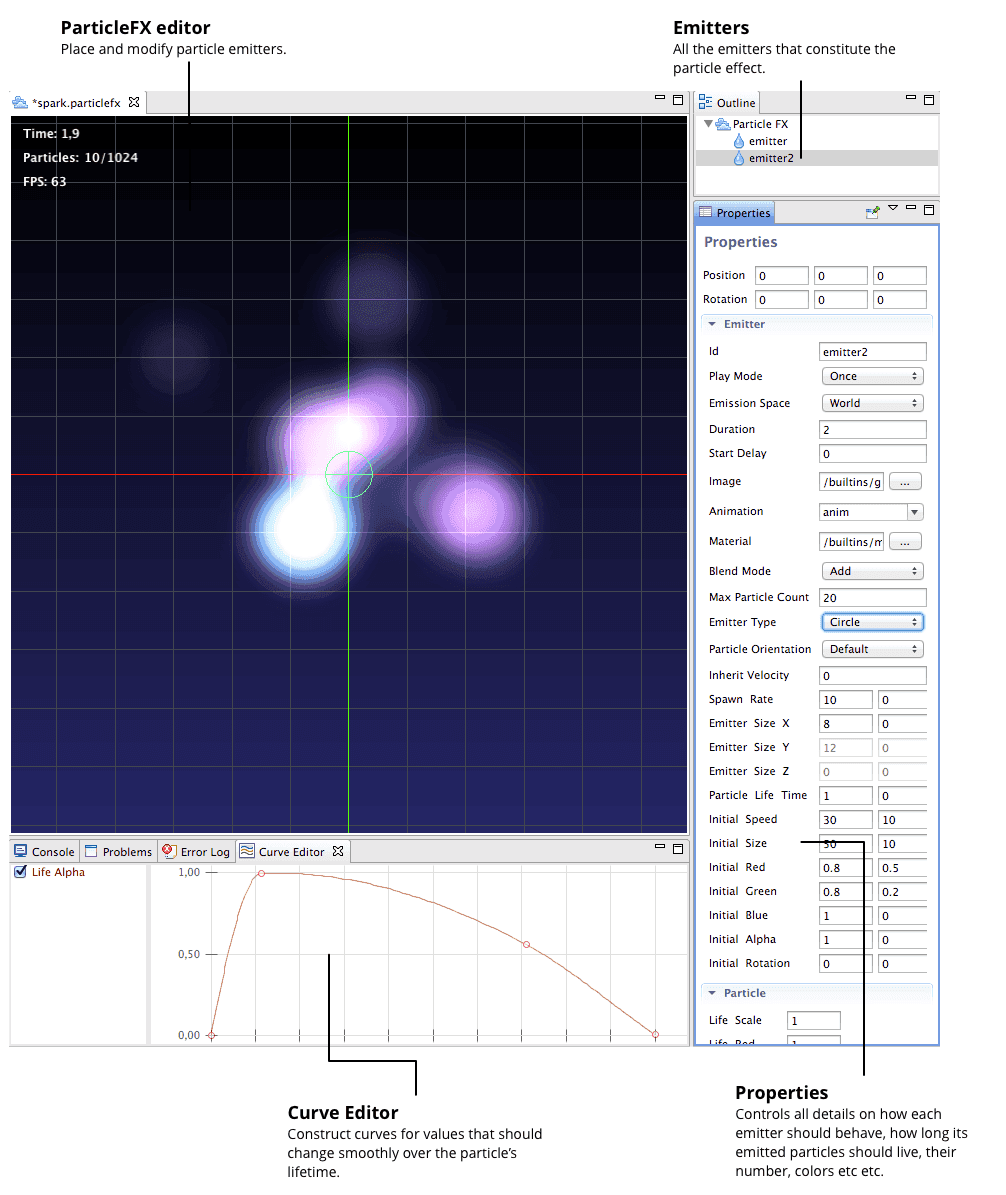This screenshot has width=1006, height=1195.
Task: Click the middle control point on alpha curve
Action: coord(526,944)
